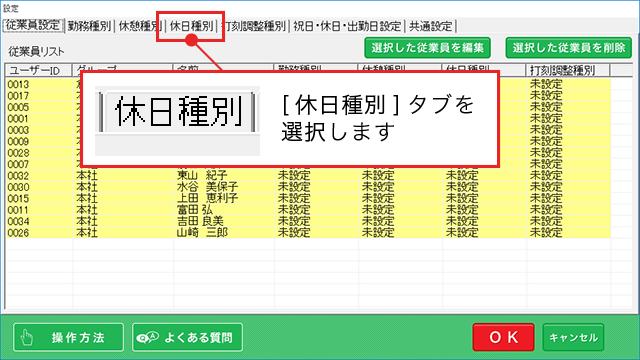
Task: Open the 打刻調整種別 tab
Action: pos(253,26)
